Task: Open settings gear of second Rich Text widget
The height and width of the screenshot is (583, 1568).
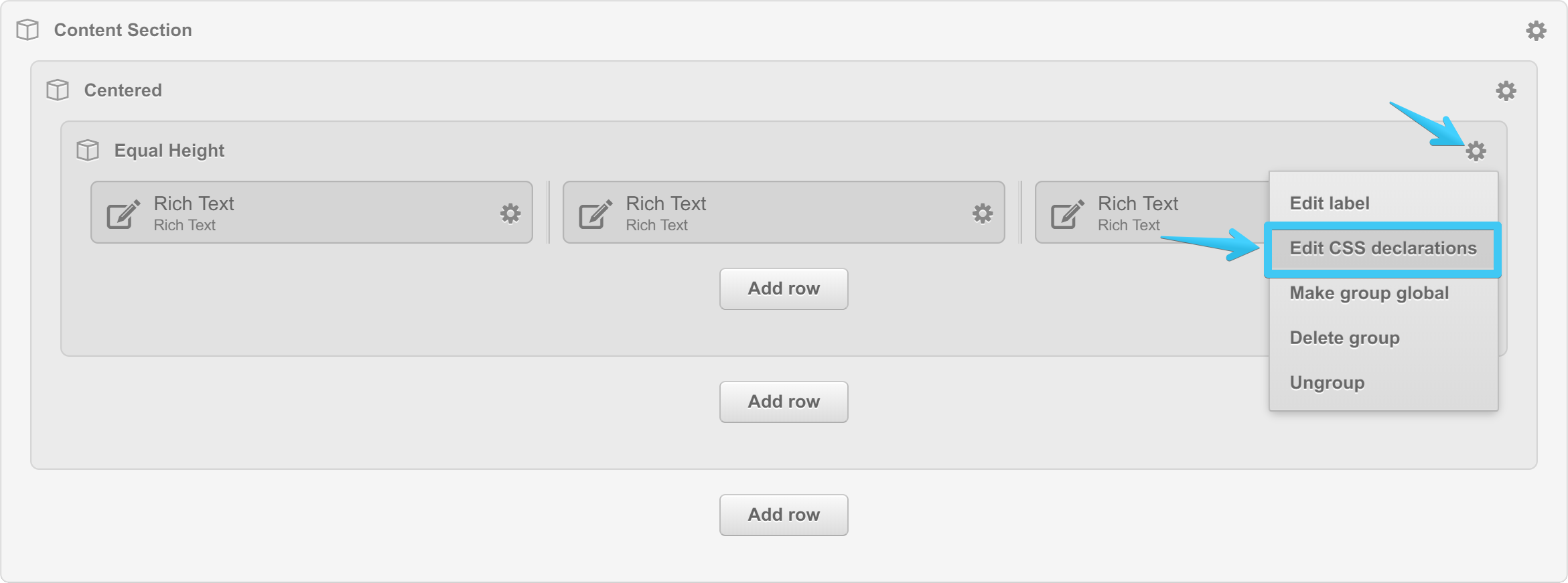Action: [x=983, y=214]
